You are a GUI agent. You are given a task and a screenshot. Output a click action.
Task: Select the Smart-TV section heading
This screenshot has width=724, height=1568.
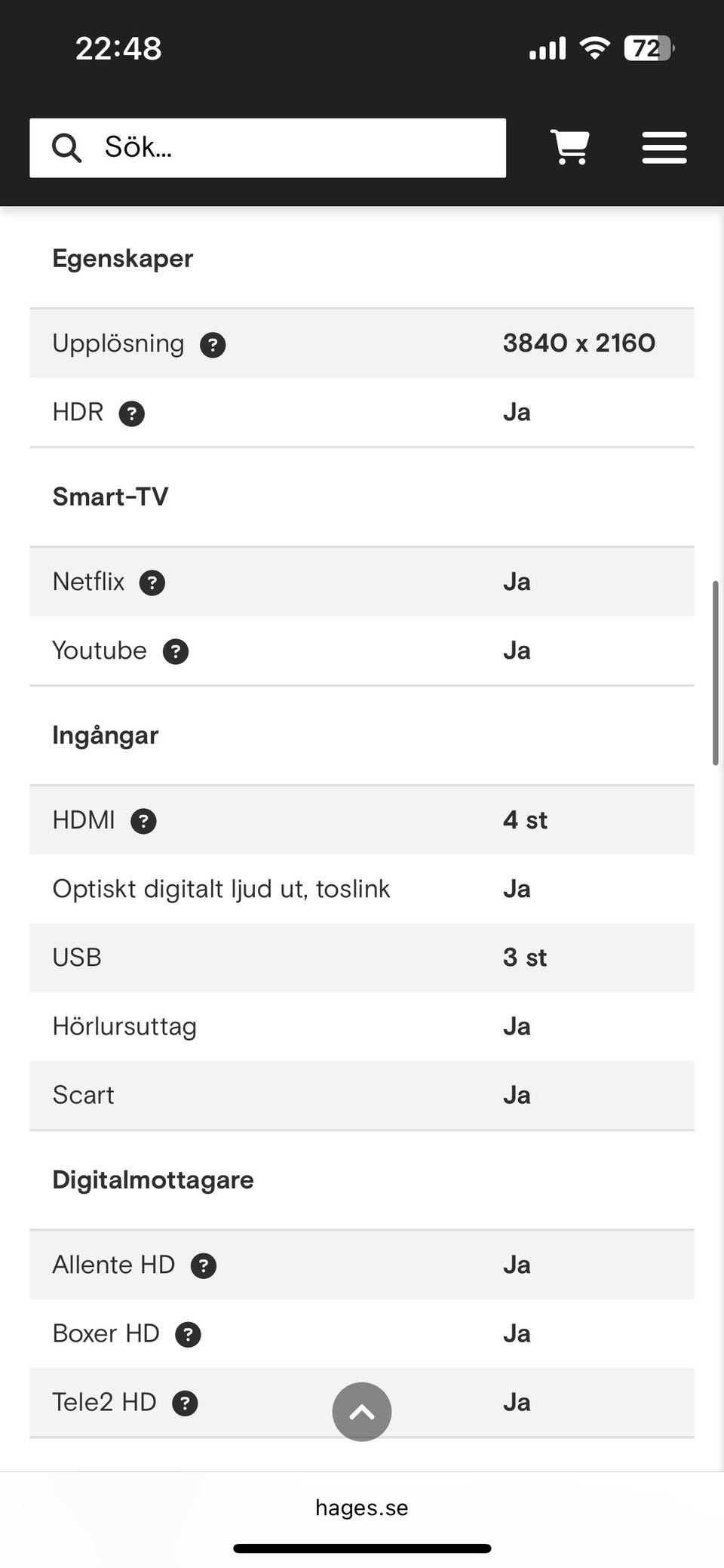(x=110, y=497)
